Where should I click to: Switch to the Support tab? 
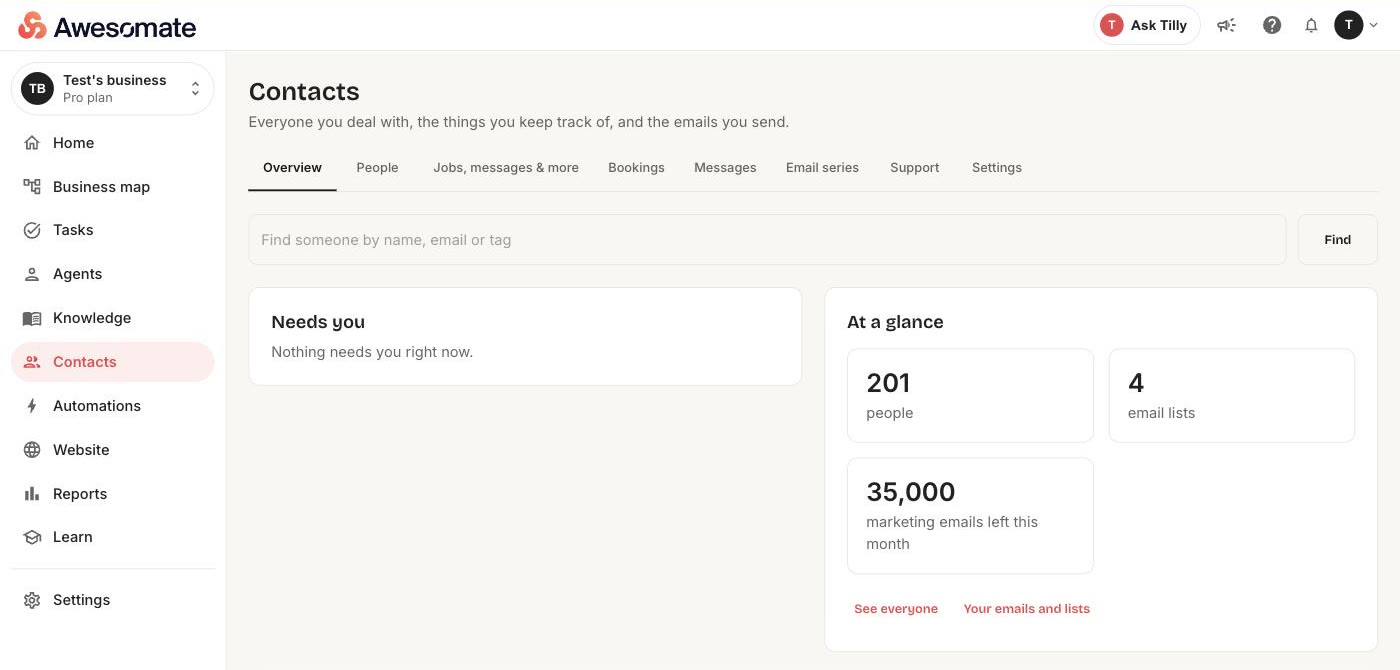pyautogui.click(x=915, y=168)
